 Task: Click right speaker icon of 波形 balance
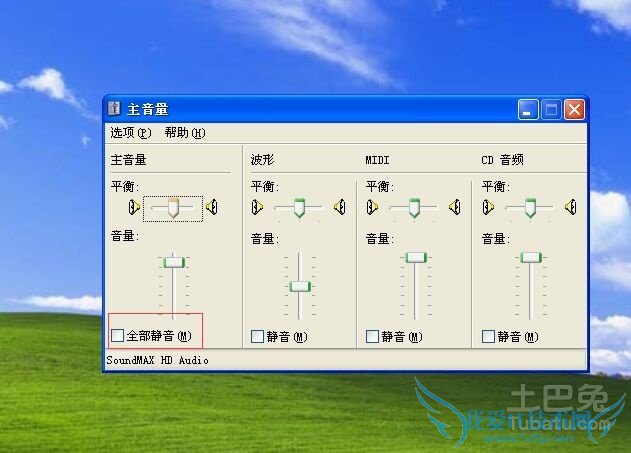coord(340,207)
